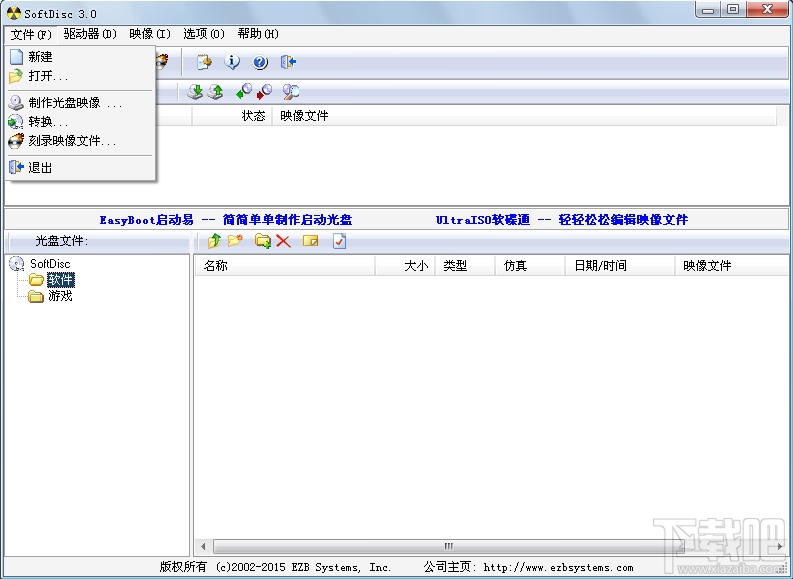Click the unmount image icon with green up arrow

[215, 92]
